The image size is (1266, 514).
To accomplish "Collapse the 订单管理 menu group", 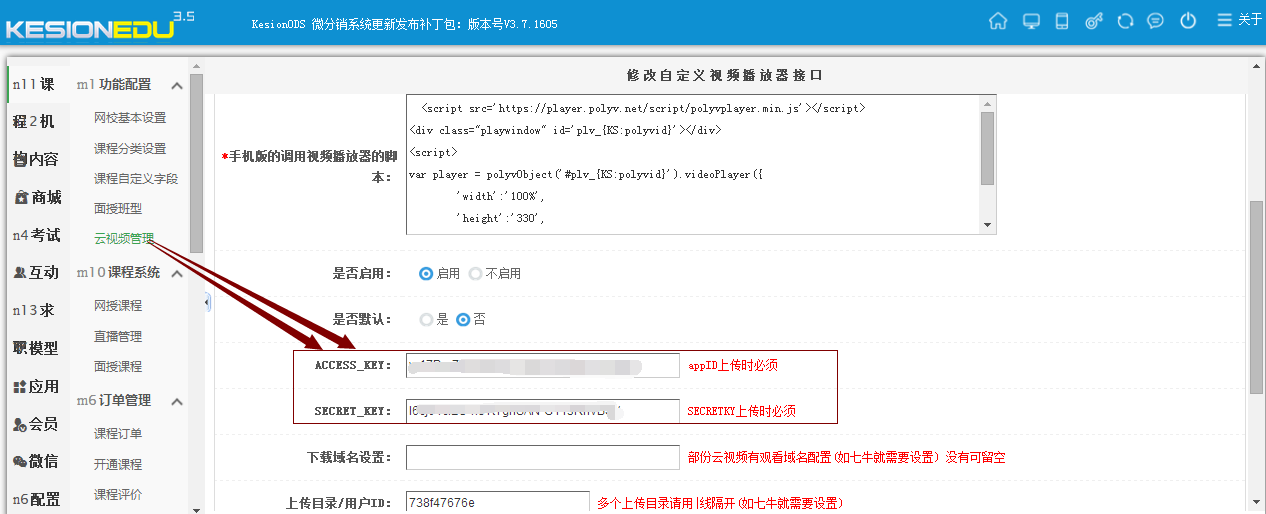I will (177, 401).
